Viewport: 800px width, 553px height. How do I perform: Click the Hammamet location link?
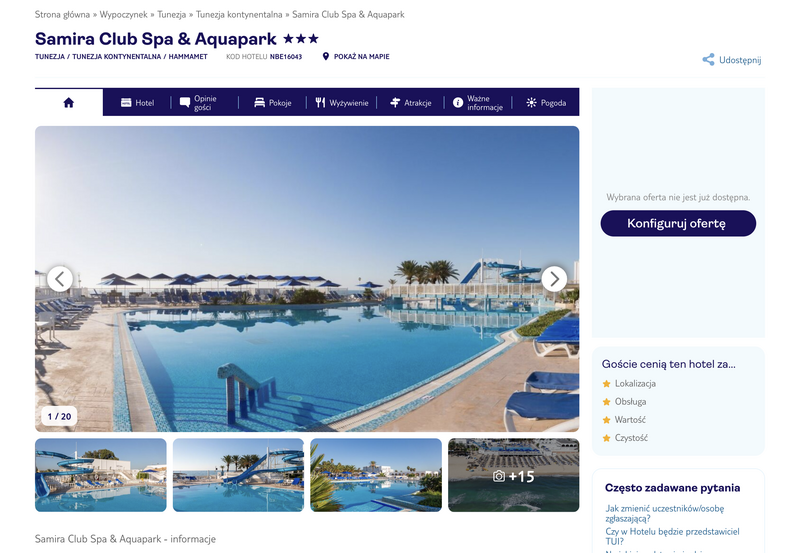click(188, 57)
